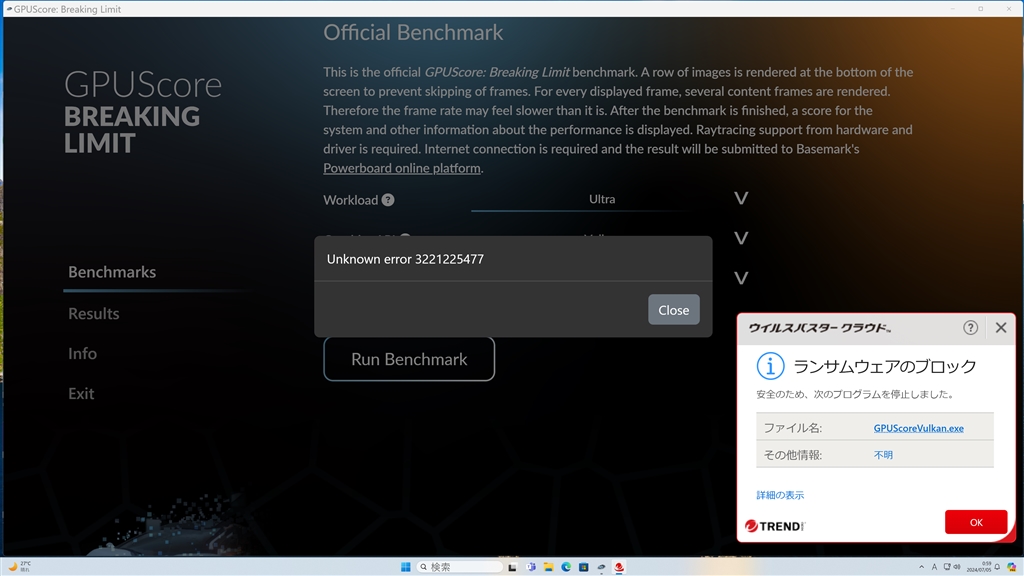
Task: Go to the Results section
Action: click(x=94, y=313)
